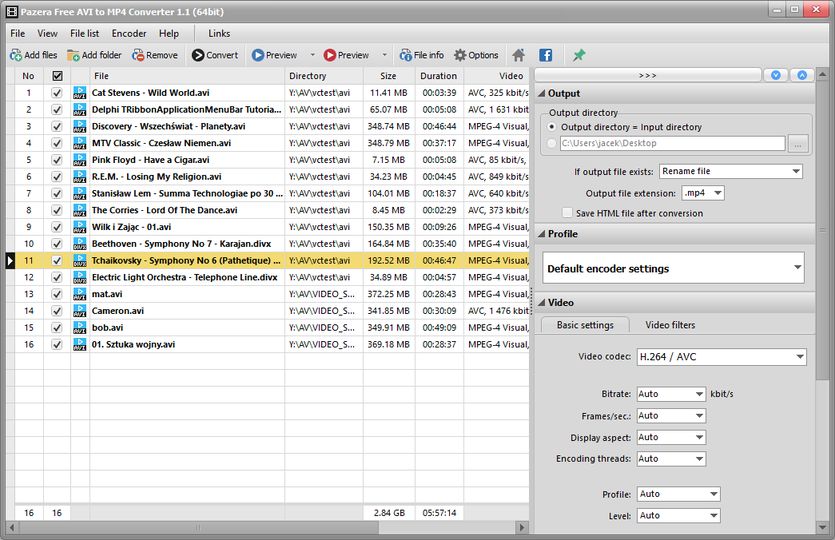835x540 pixels.
Task: Switch to Video filters tab
Action: point(670,325)
